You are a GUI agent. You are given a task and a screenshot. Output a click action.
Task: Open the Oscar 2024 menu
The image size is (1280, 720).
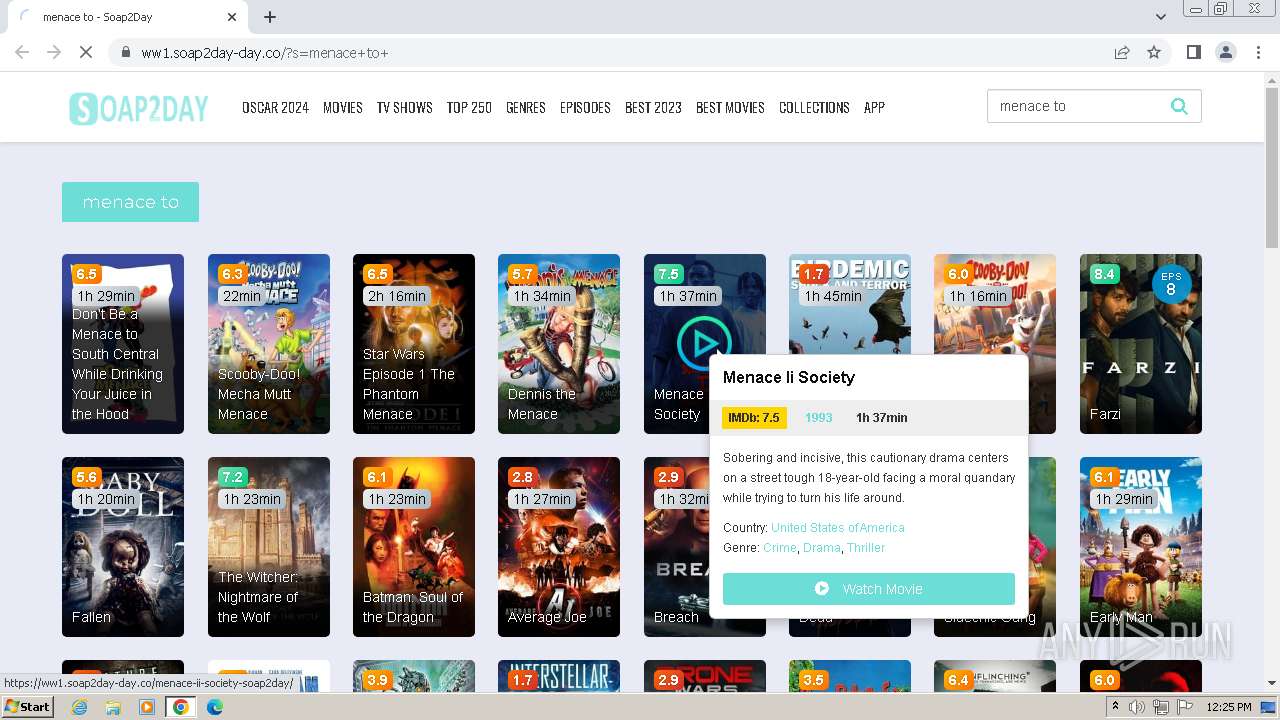[x=275, y=107]
